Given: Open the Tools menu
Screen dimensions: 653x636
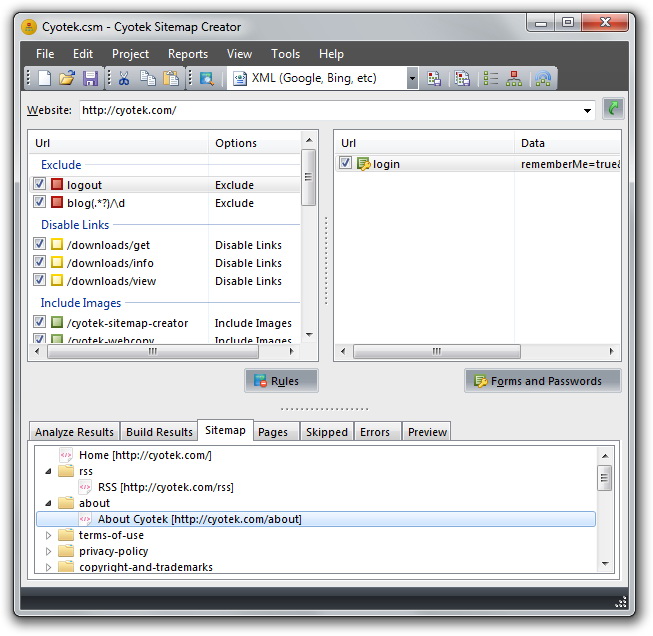Looking at the screenshot, I should (x=285, y=54).
